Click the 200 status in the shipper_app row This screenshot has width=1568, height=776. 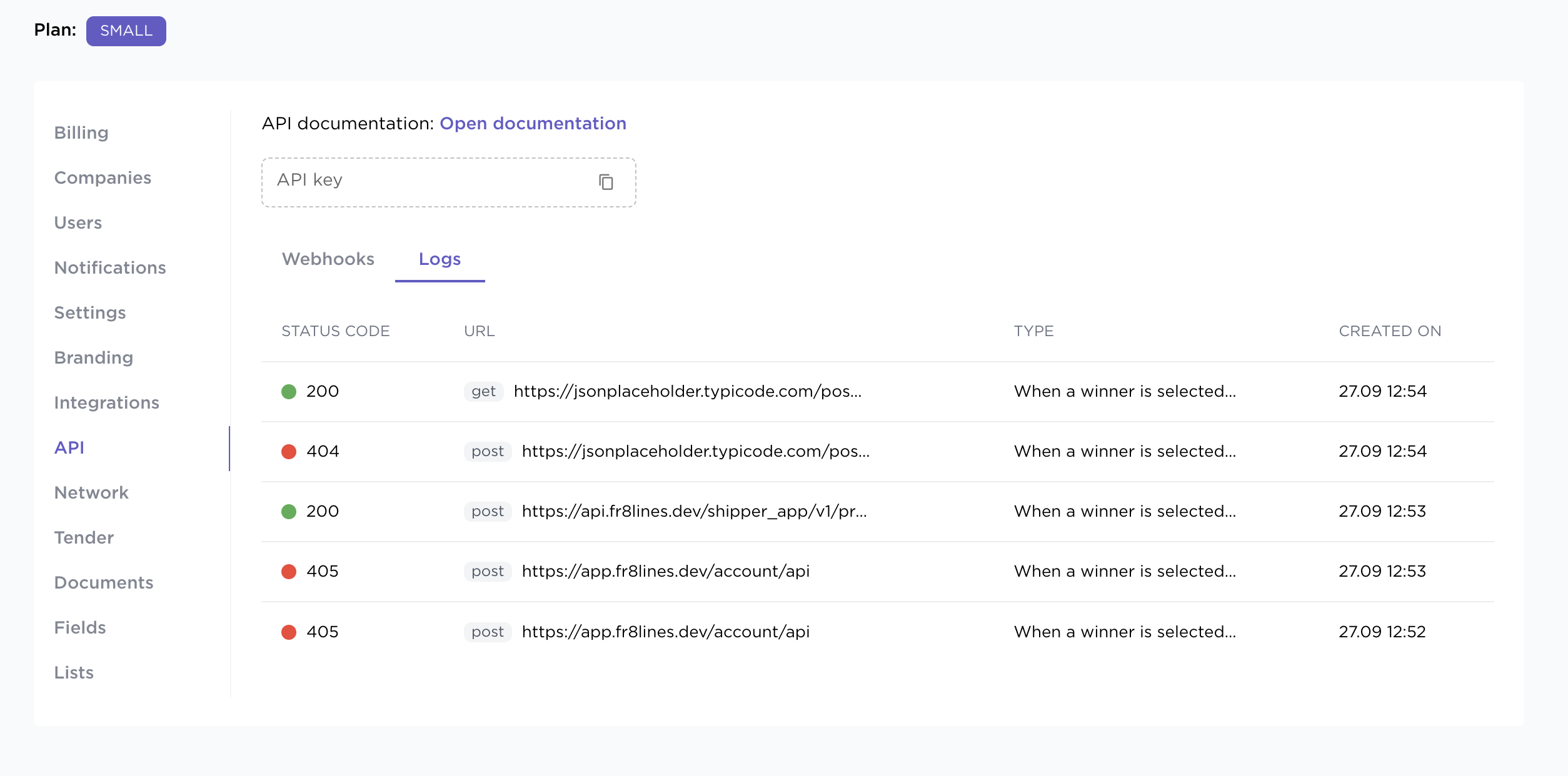[323, 511]
